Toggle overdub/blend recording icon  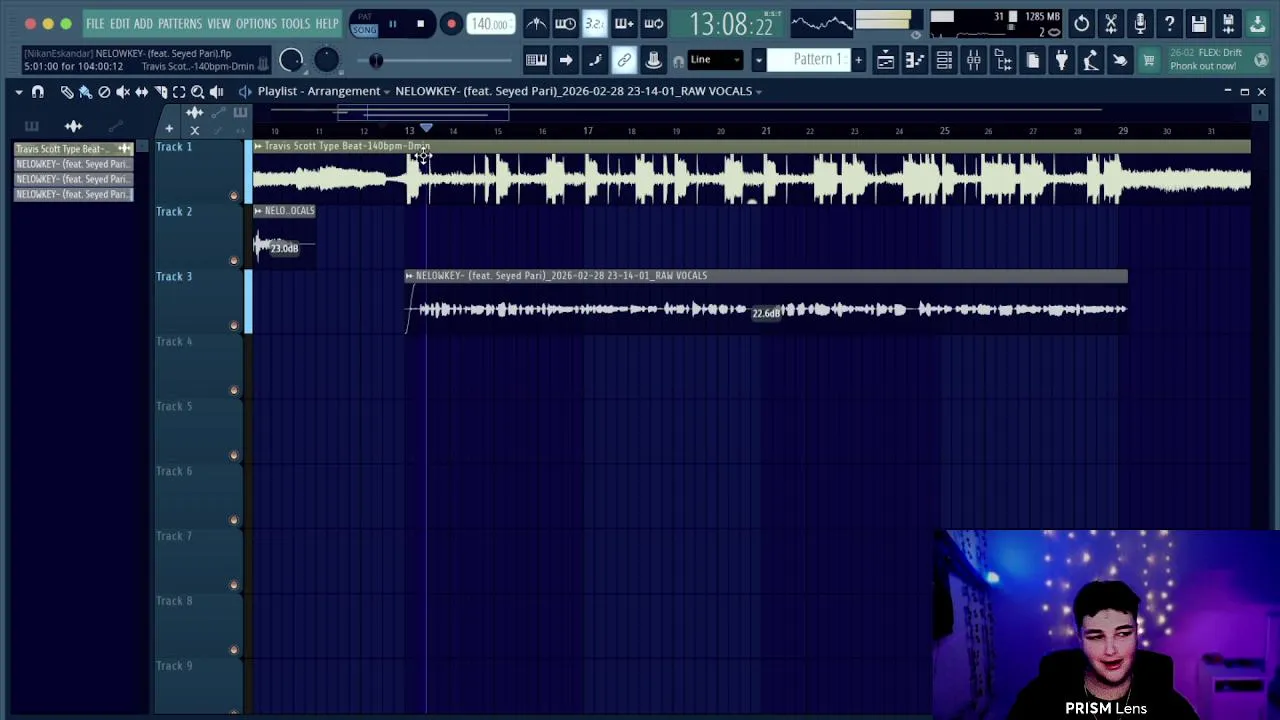coord(624,23)
